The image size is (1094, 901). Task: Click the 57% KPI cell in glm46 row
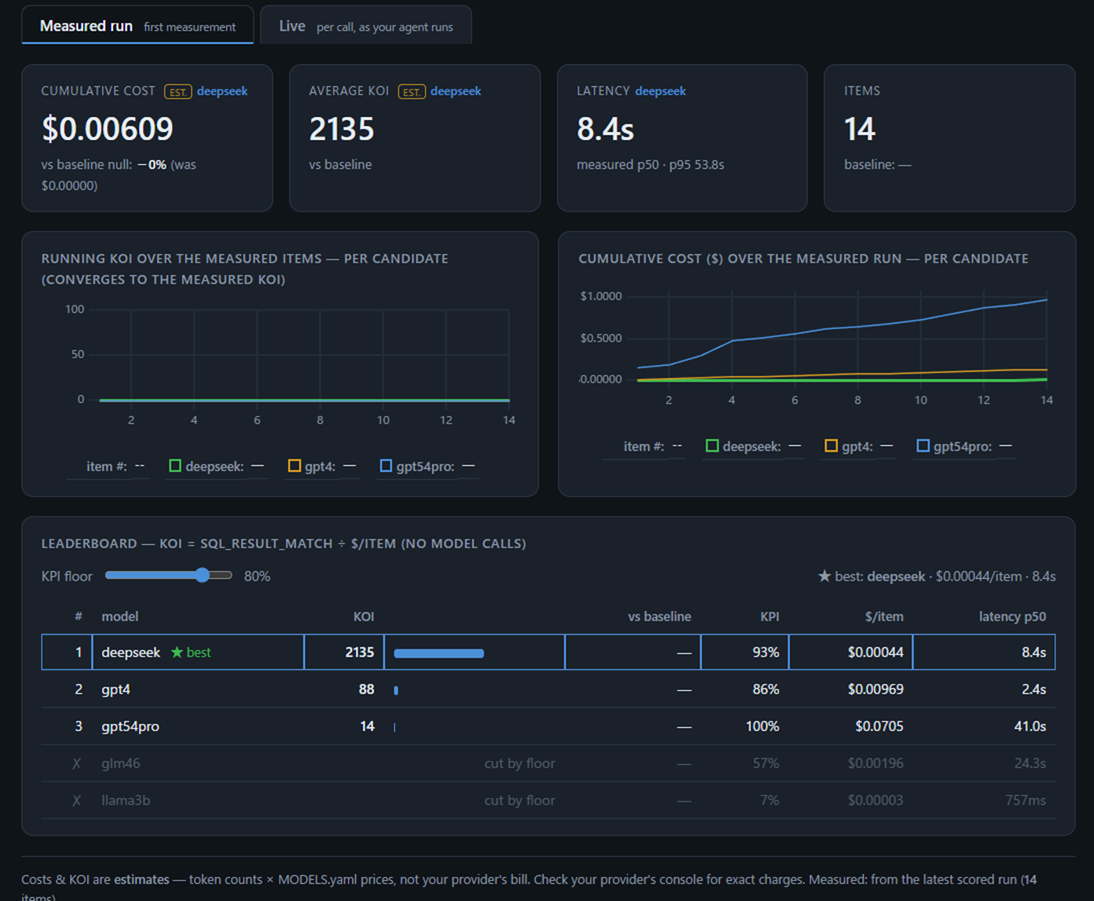click(x=765, y=763)
